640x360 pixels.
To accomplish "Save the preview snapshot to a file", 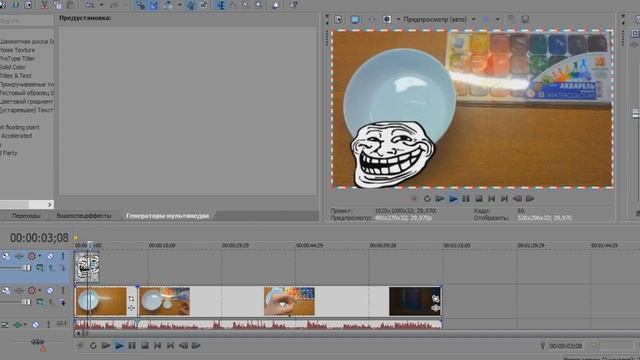I will (x=525, y=19).
